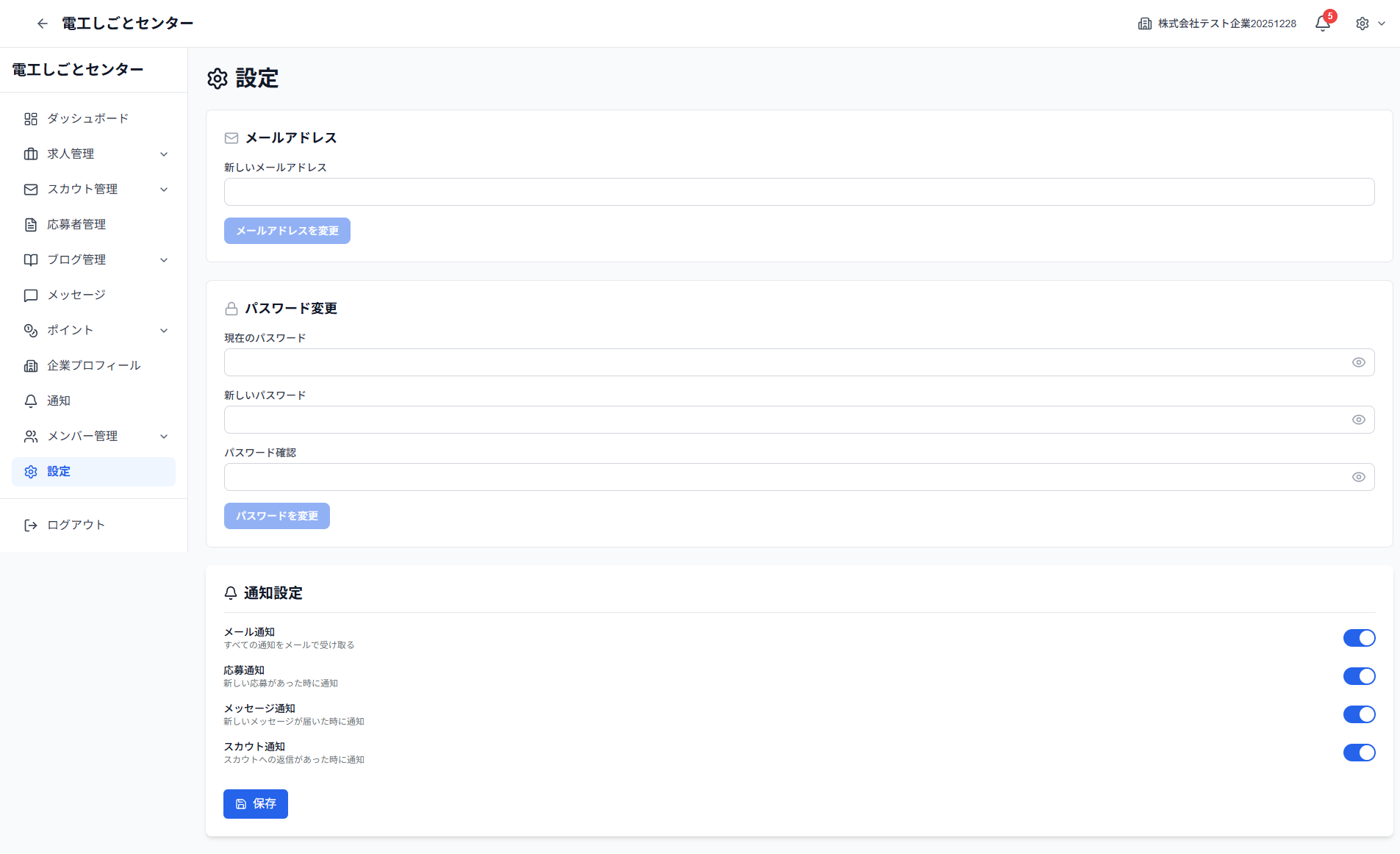Open the 通知 sidebar menu item

[x=59, y=401]
